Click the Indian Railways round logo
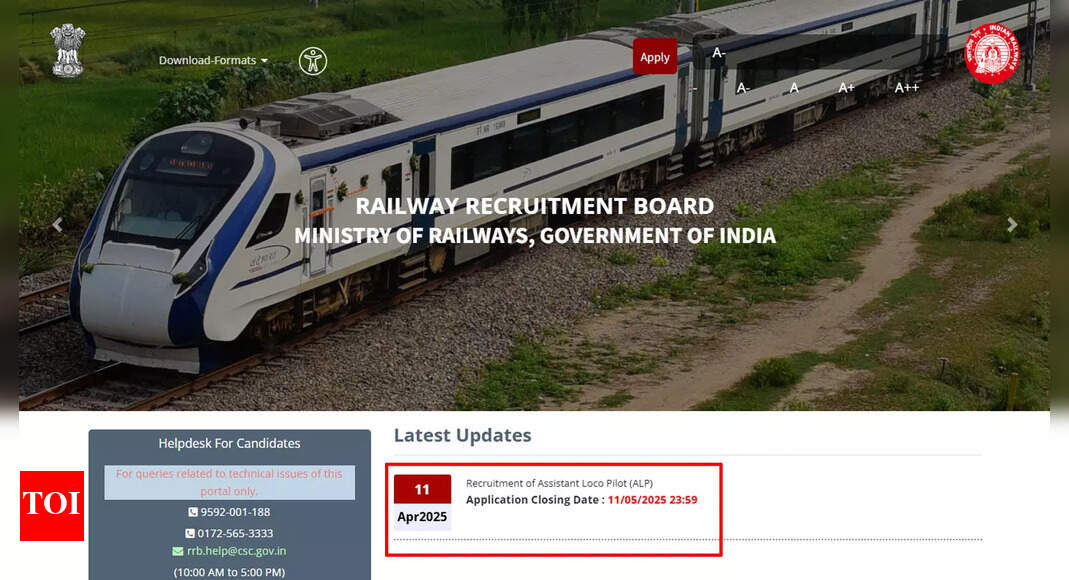This screenshot has width=1069, height=580. tap(993, 53)
